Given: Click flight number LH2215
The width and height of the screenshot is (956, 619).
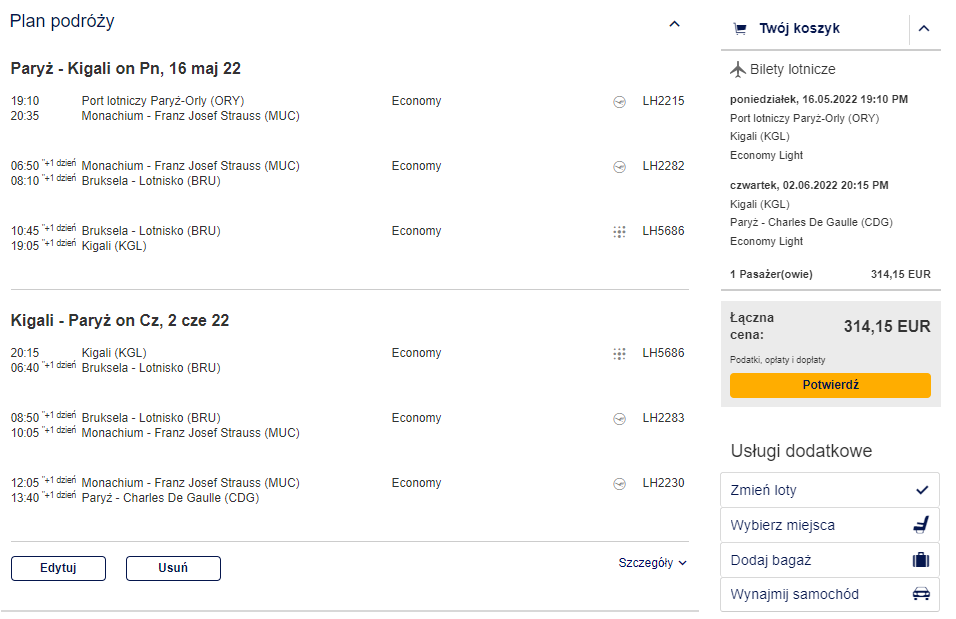Looking at the screenshot, I should point(663,101).
